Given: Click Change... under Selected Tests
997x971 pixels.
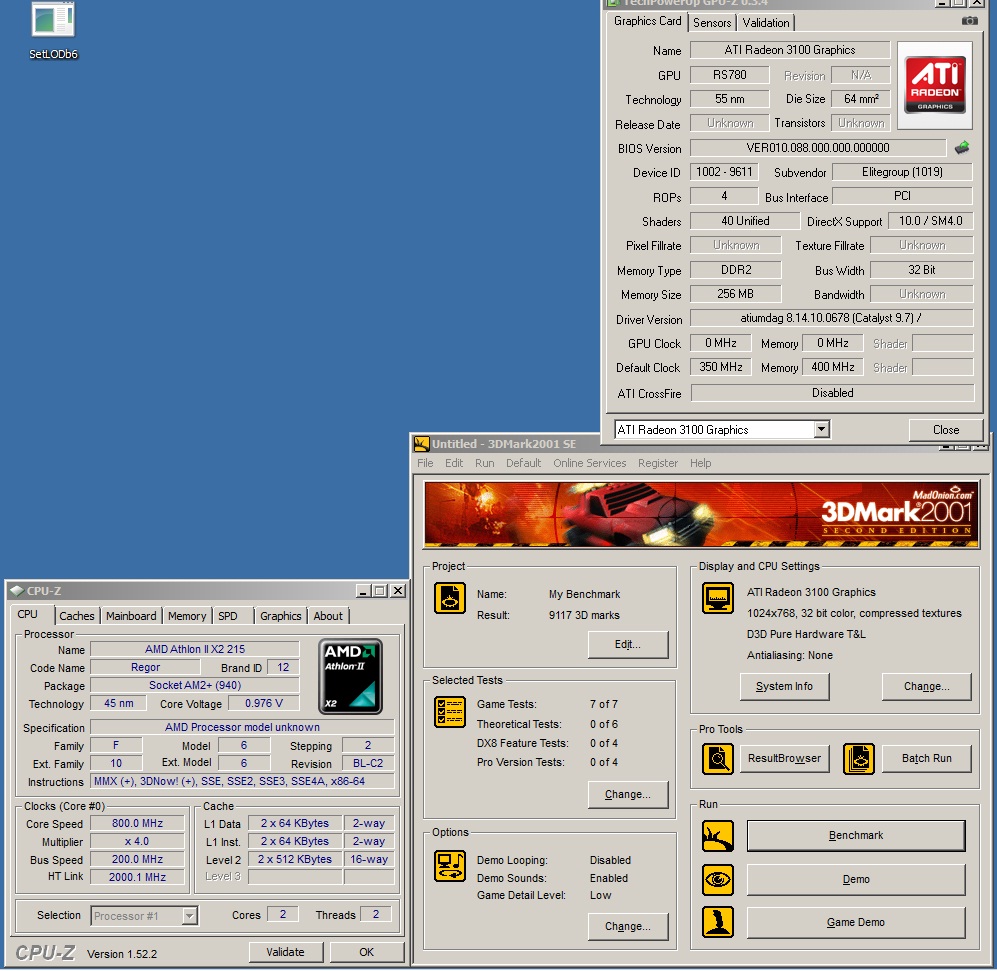Looking at the screenshot, I should (628, 794).
